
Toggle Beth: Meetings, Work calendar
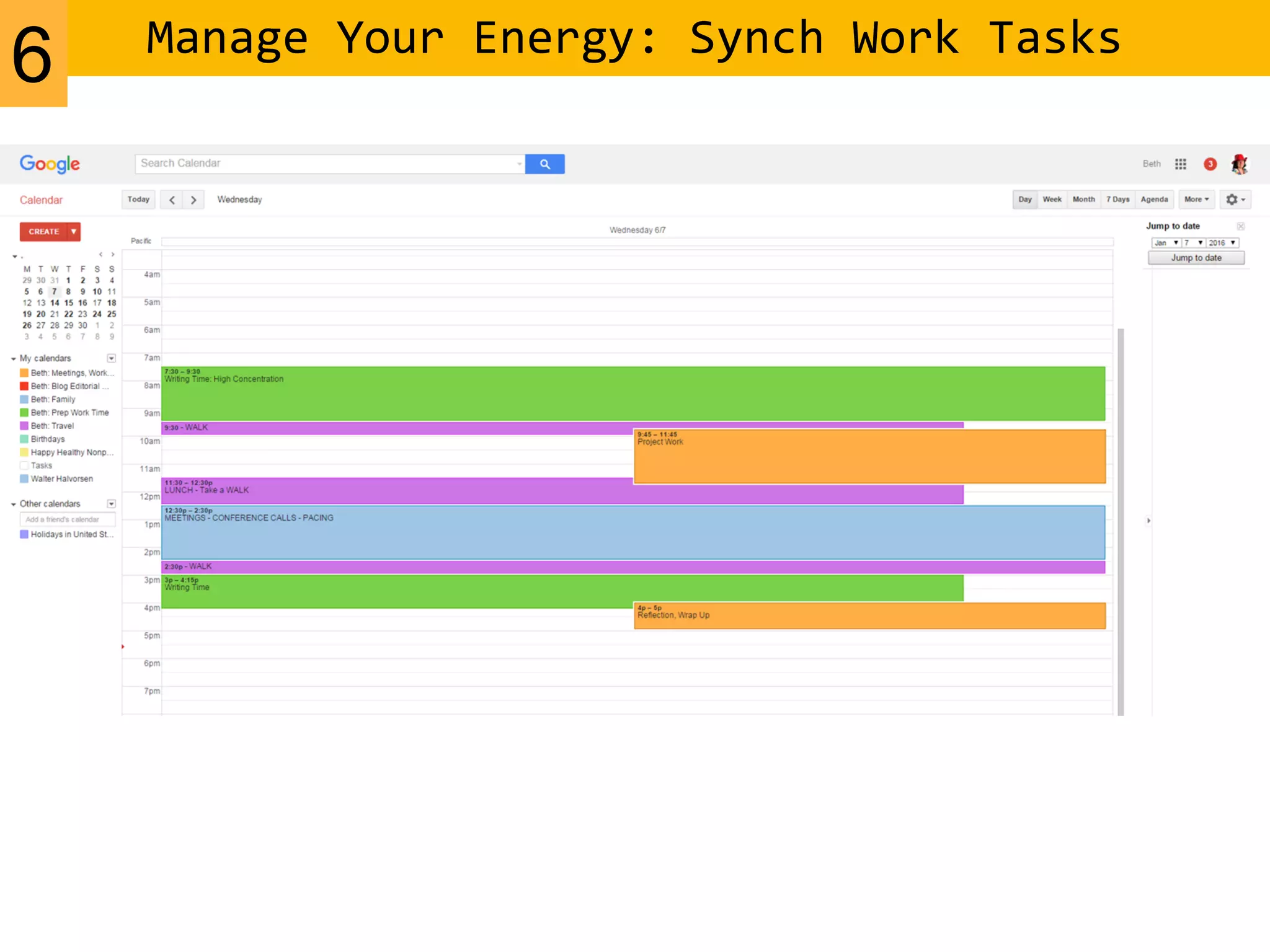pyautogui.click(x=24, y=373)
